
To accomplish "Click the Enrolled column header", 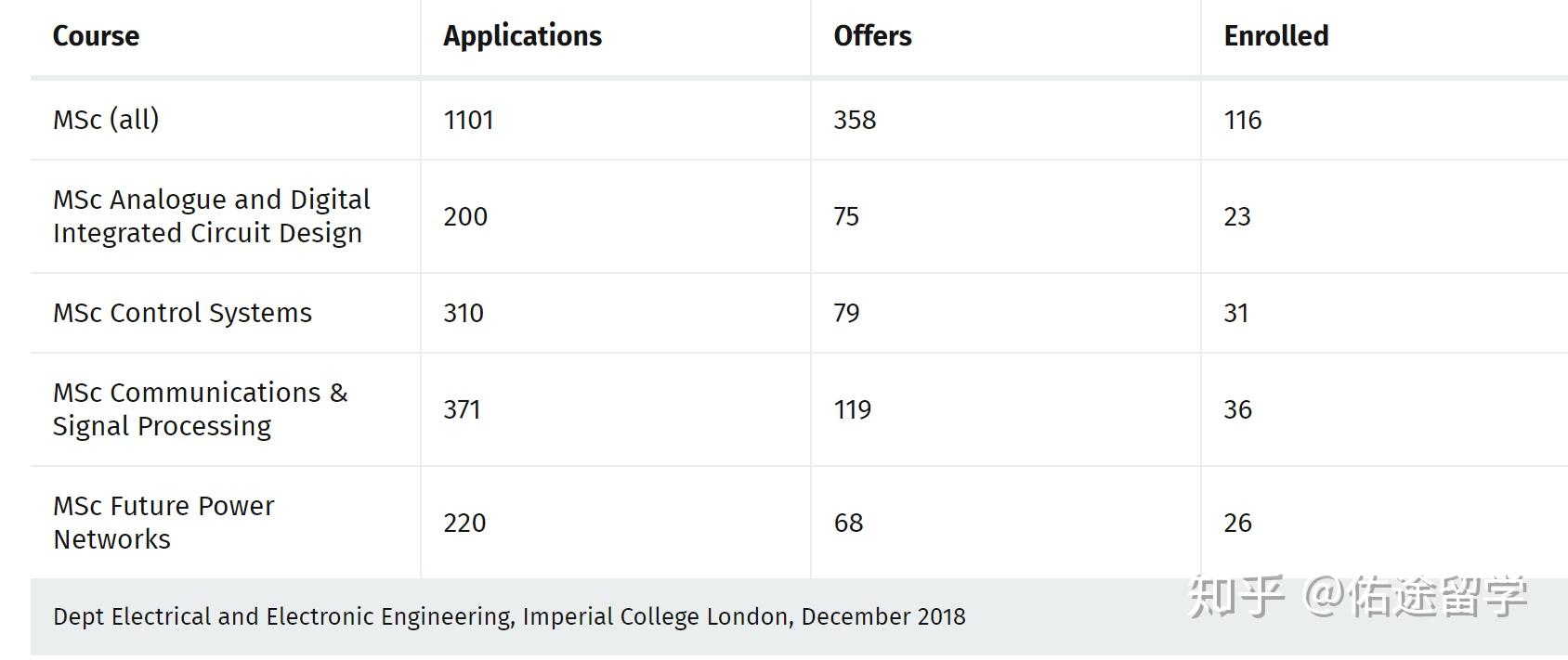I will [1275, 36].
